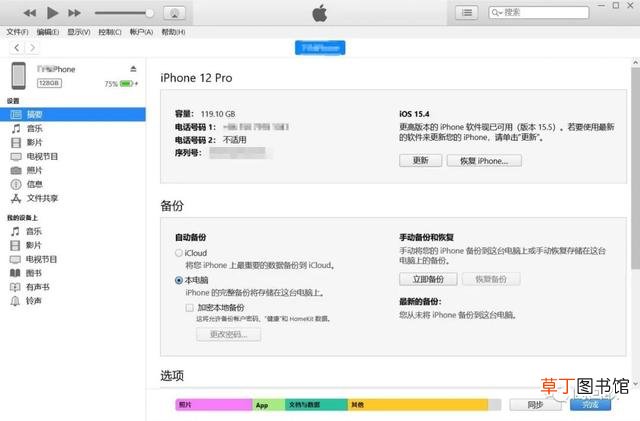Select 电视节目 under 我的设备上
Screen dimensions: 640x421
41,259
